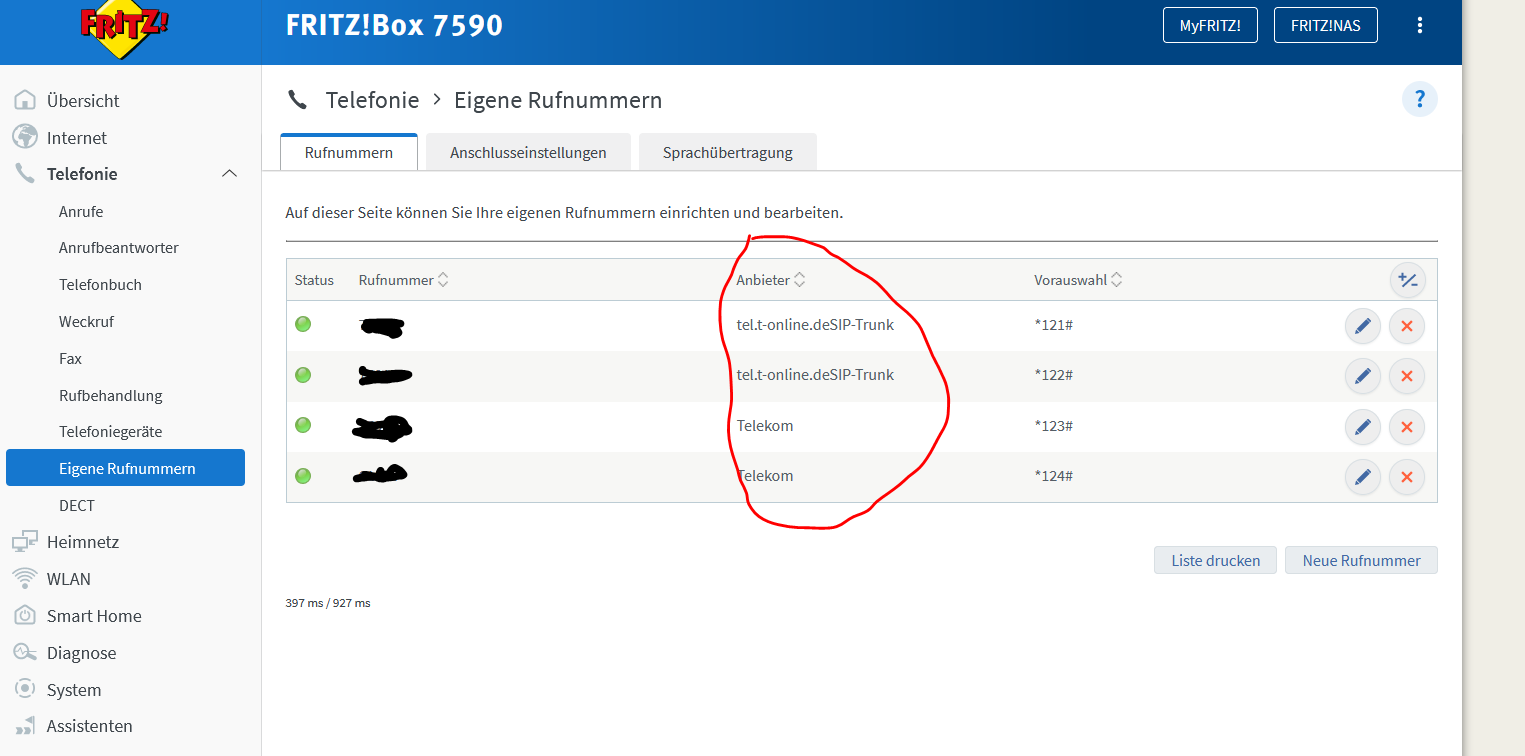1525x756 pixels.
Task: Open Assistenten menu entry
Action: pos(90,726)
